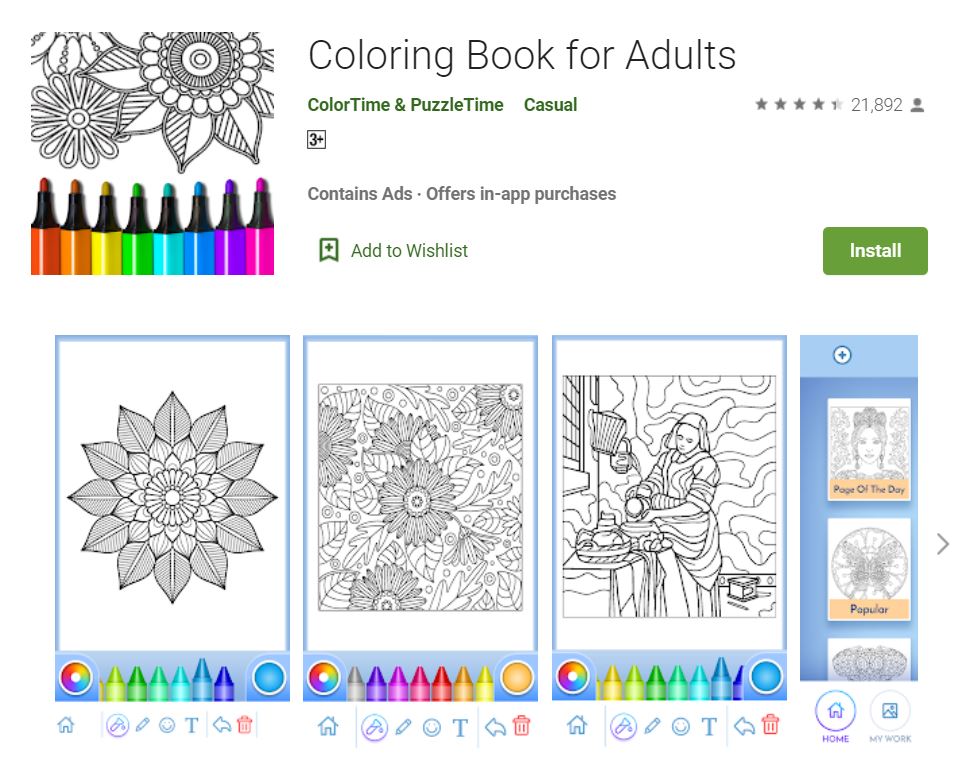The width and height of the screenshot is (968, 758).
Task: Click the home icon in first screenshot
Action: point(66,725)
